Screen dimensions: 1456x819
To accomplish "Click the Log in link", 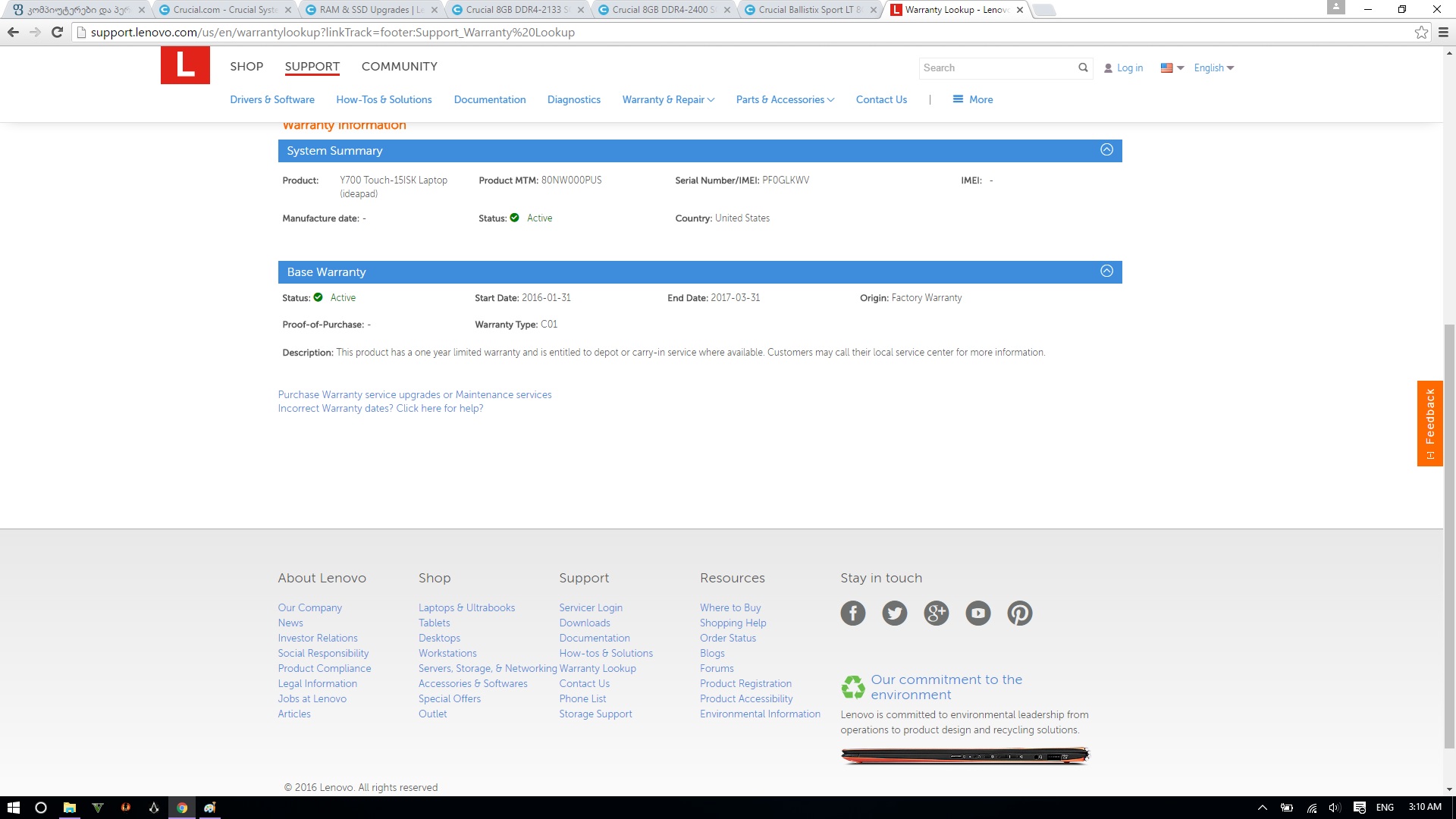I will point(1128,67).
